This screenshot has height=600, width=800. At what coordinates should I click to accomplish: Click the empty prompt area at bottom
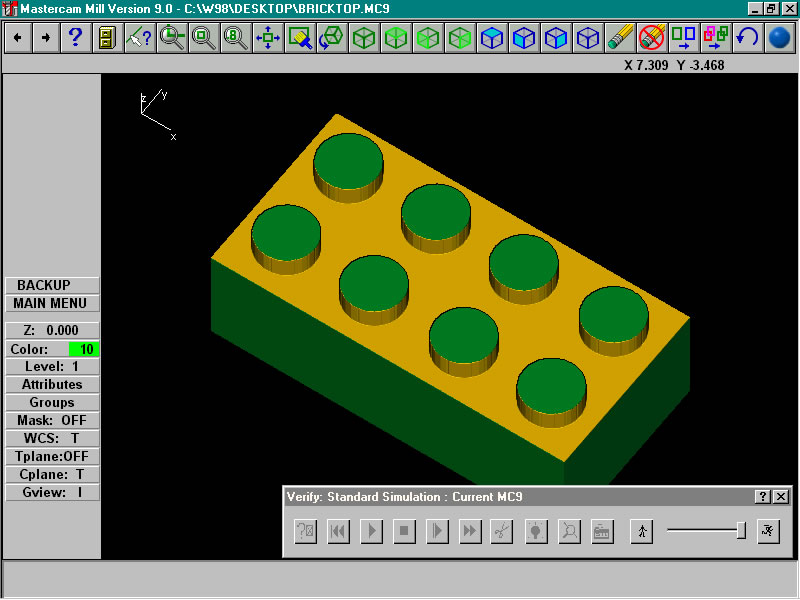[x=400, y=579]
